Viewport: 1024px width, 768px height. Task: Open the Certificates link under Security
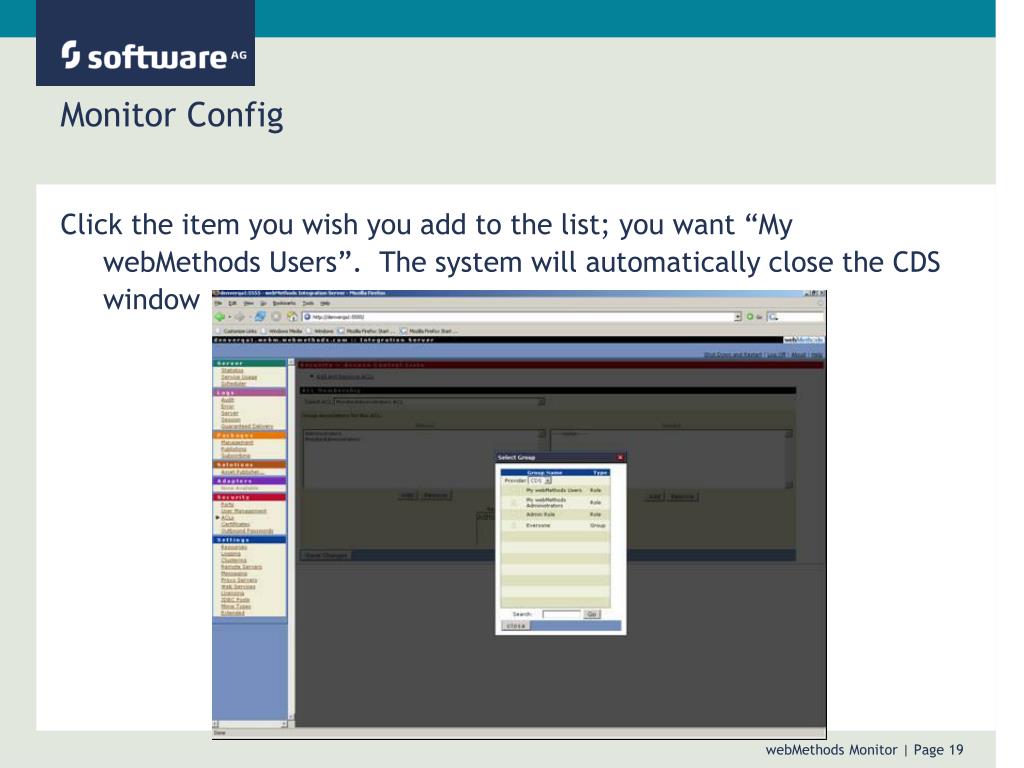(x=235, y=524)
